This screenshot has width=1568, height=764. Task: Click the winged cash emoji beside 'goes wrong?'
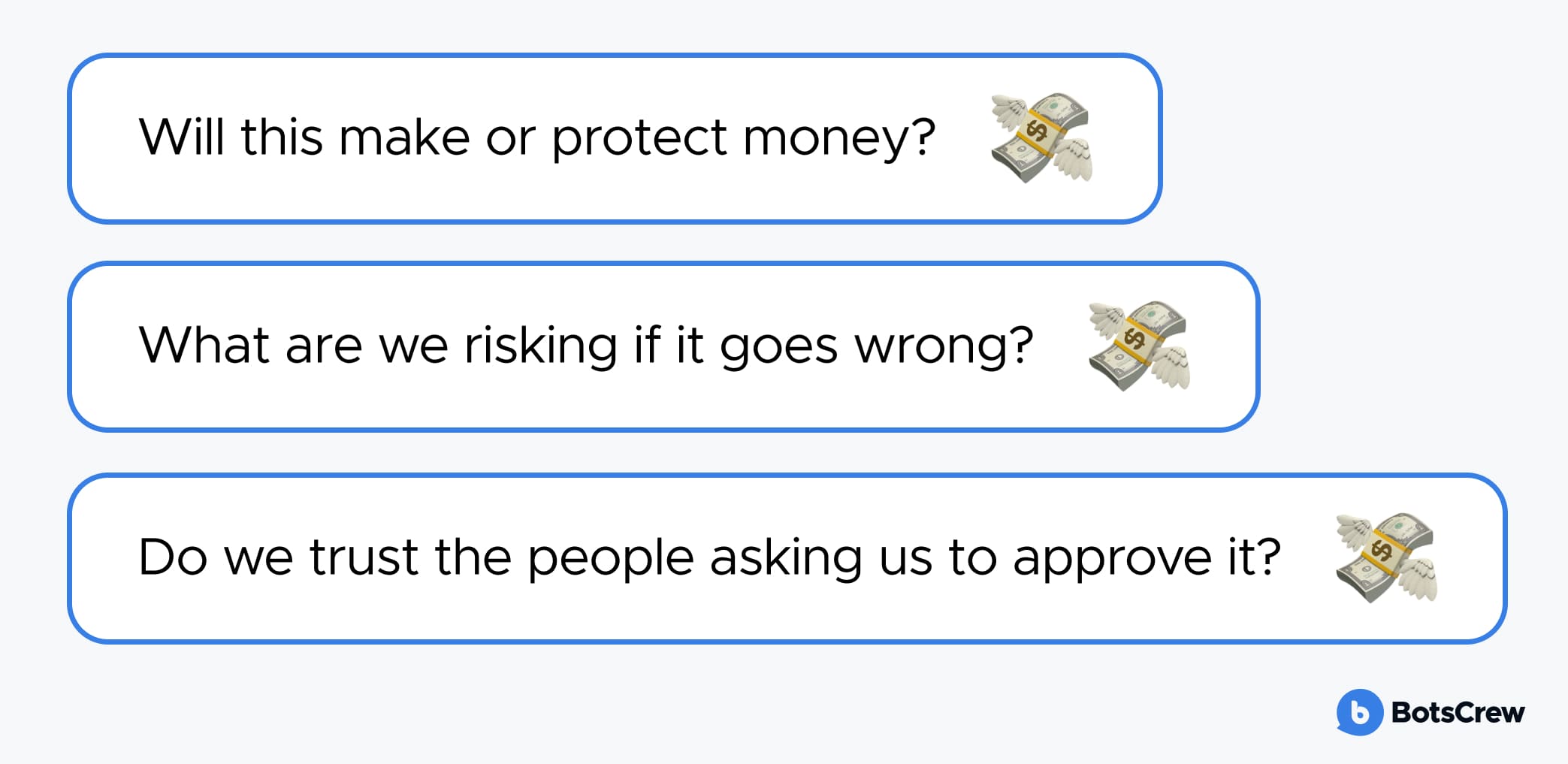pyautogui.click(x=1139, y=346)
